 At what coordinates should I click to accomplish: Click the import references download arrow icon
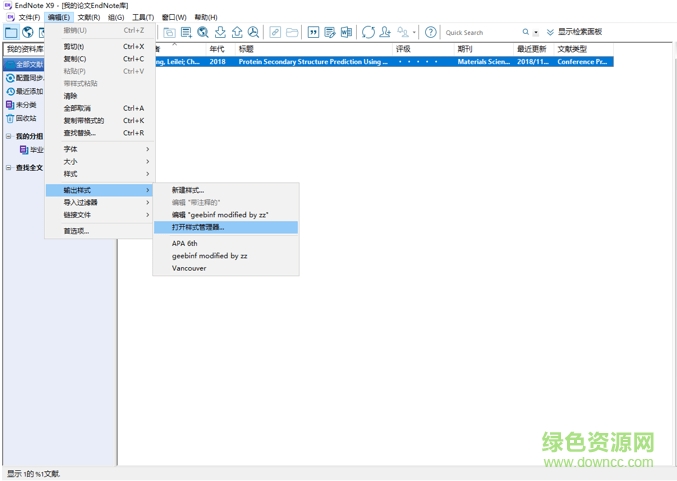[220, 32]
